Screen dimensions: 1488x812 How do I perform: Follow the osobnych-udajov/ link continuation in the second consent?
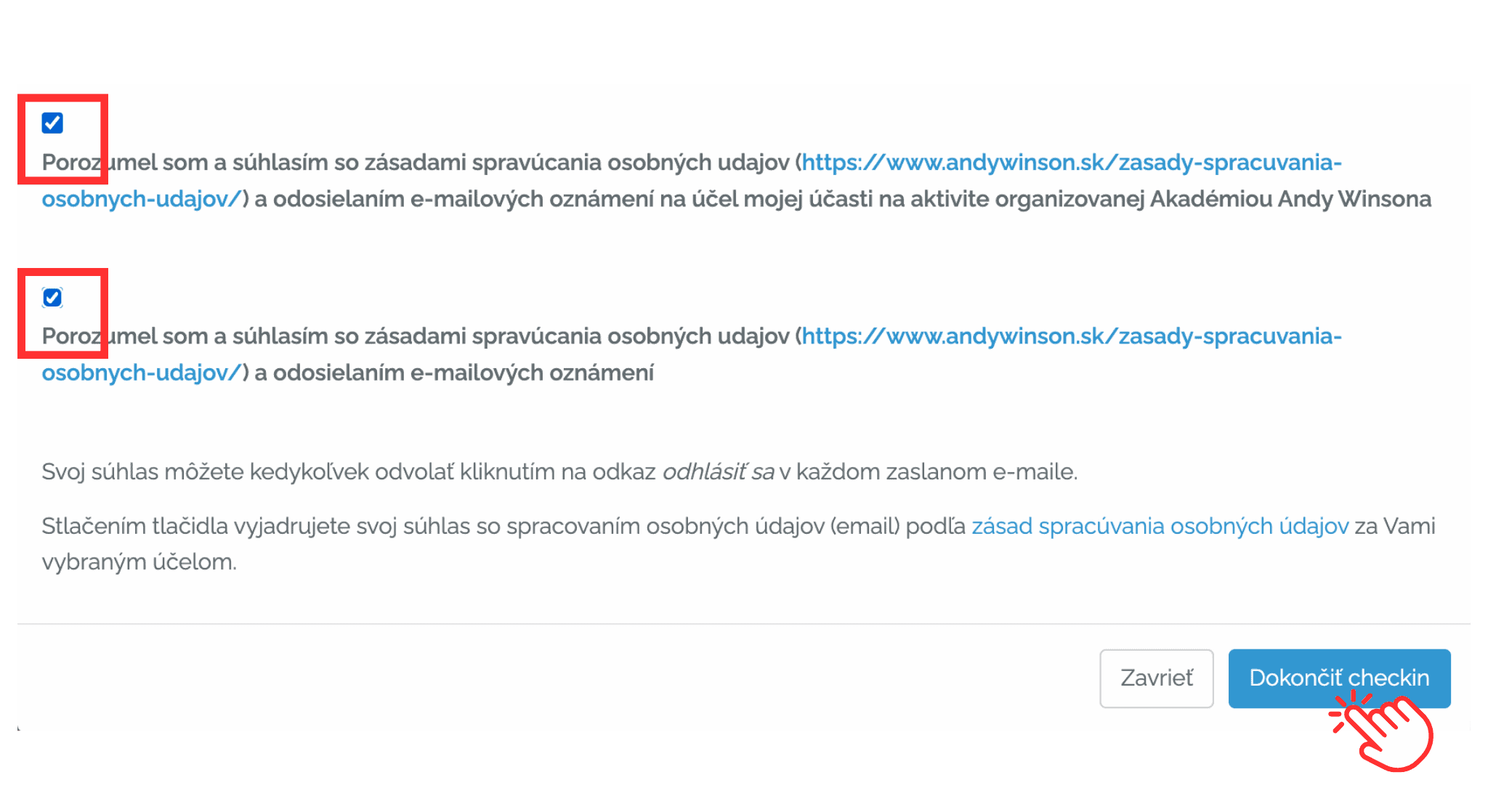pos(141,372)
